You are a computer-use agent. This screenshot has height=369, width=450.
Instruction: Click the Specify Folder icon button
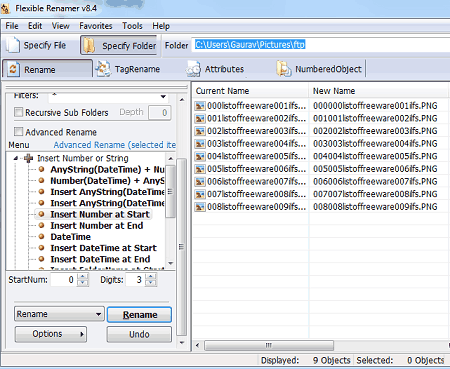(x=89, y=45)
